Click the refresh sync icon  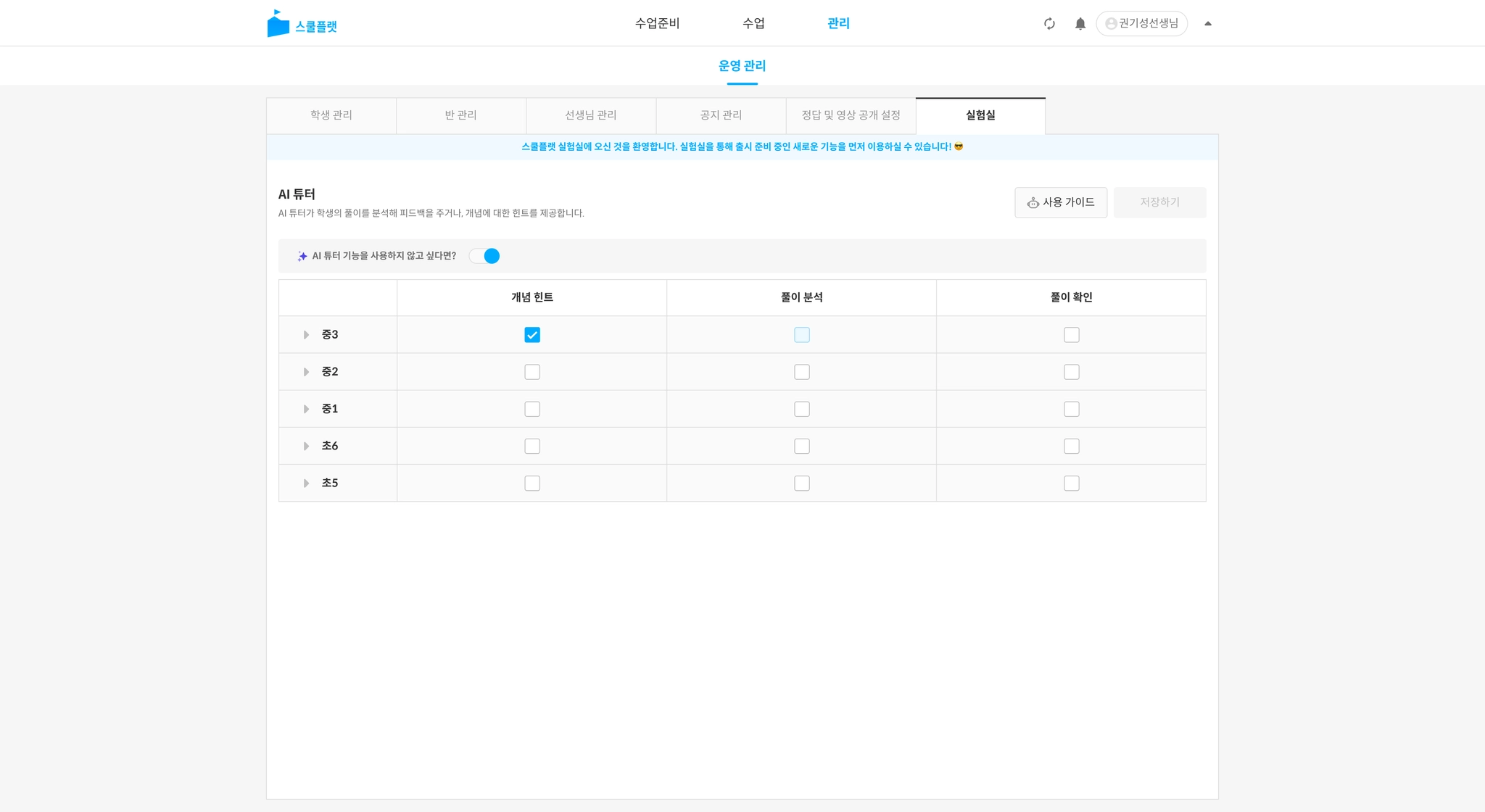click(1049, 24)
